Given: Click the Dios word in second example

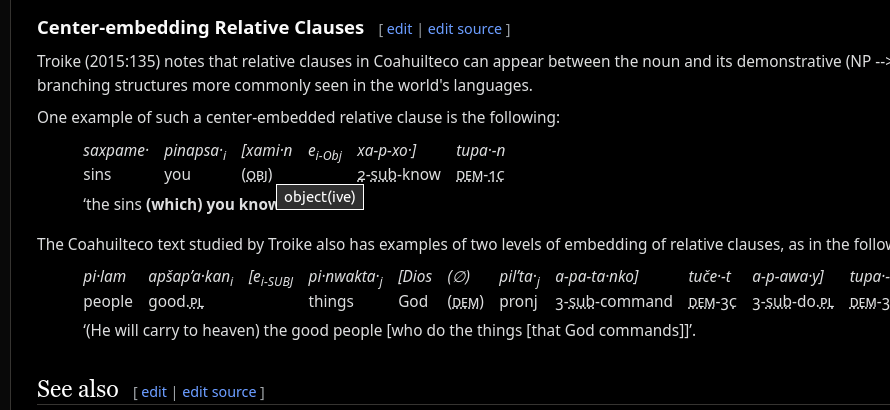Looking at the screenshot, I should click(415, 277).
